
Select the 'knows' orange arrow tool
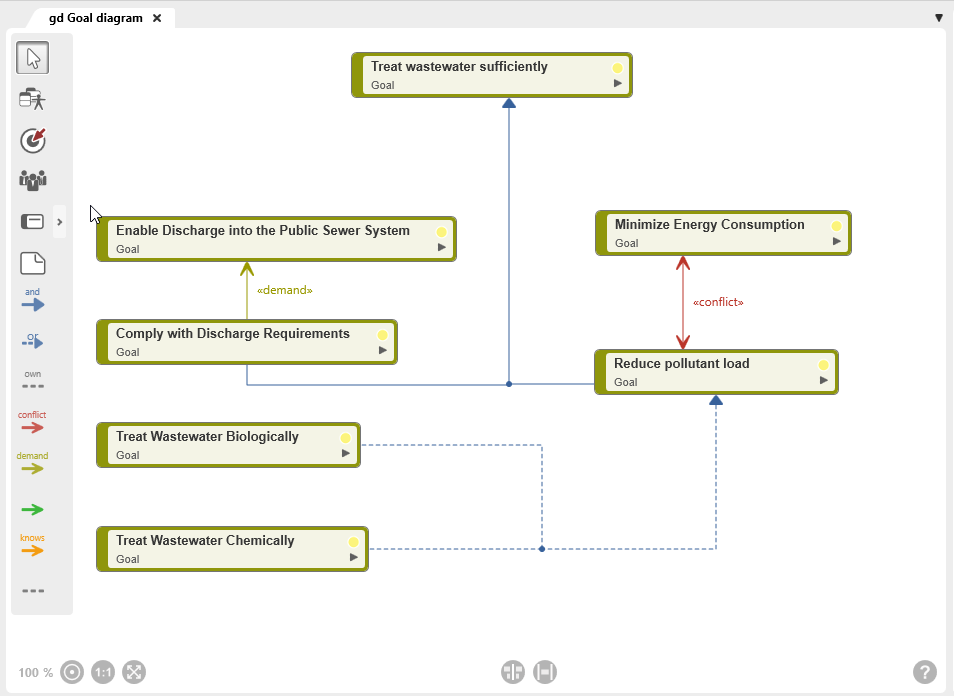pos(32,545)
